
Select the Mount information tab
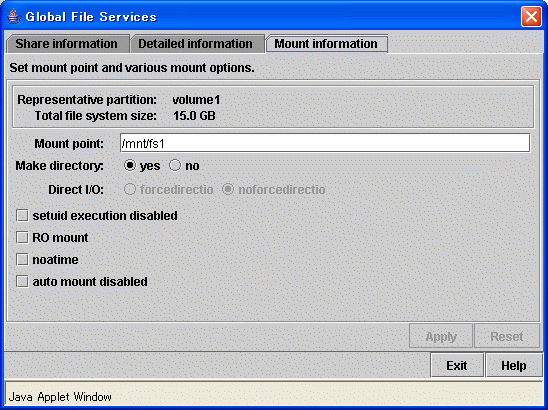[326, 44]
